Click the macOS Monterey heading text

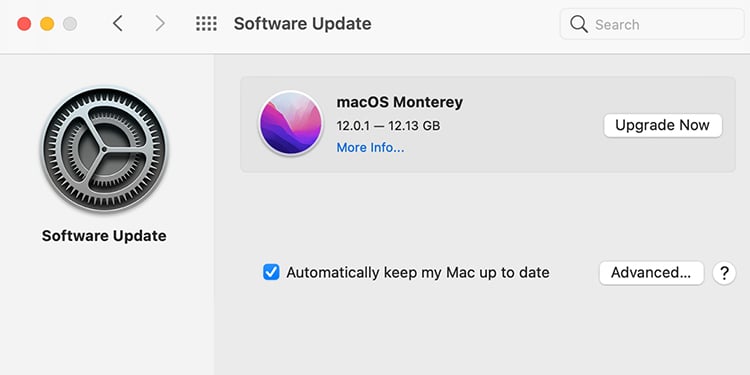pos(399,102)
